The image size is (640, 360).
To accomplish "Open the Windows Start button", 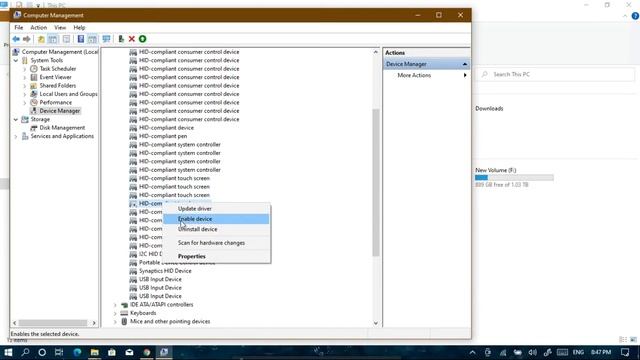I will (8, 352).
